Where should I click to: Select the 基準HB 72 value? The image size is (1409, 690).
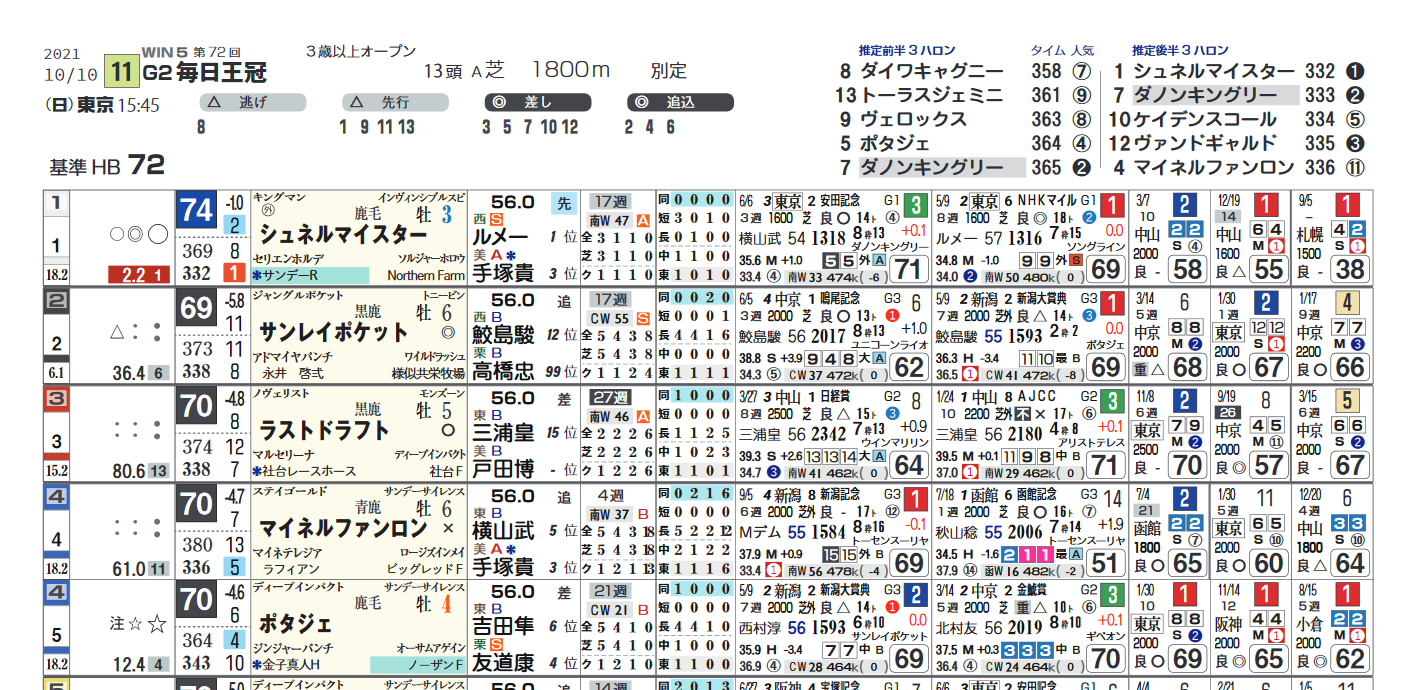pyautogui.click(x=107, y=165)
